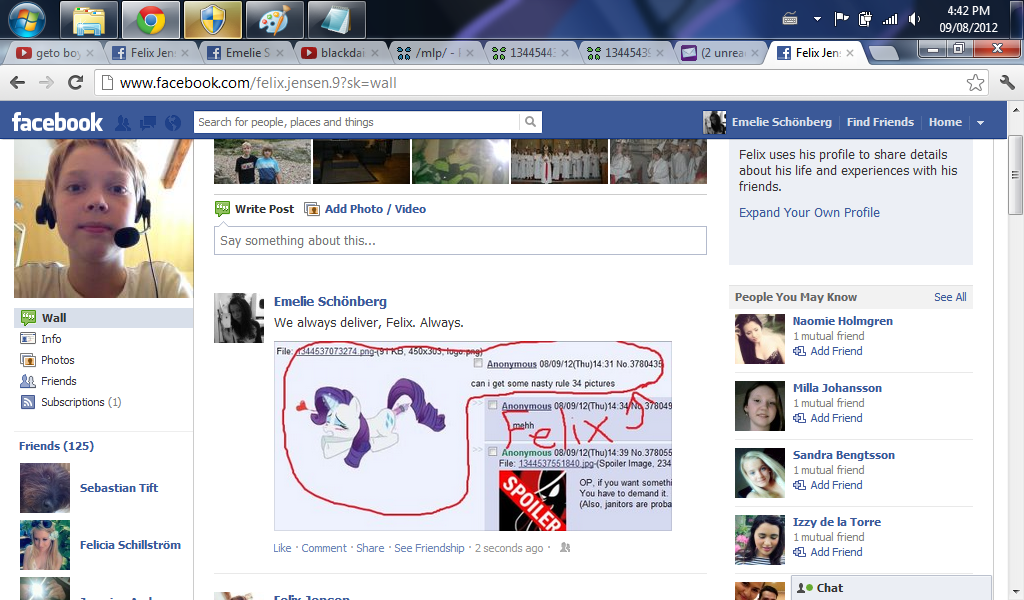Click Emelie Schönberg name in header

tap(782, 122)
